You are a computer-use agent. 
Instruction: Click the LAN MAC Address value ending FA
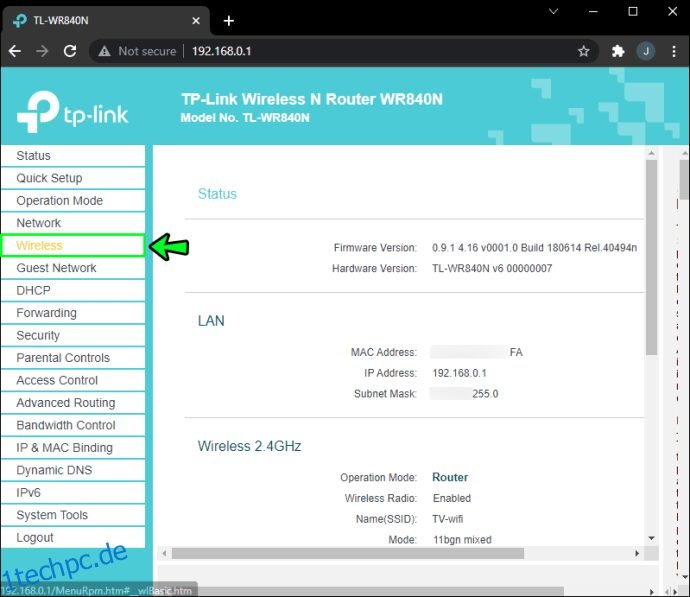477,352
